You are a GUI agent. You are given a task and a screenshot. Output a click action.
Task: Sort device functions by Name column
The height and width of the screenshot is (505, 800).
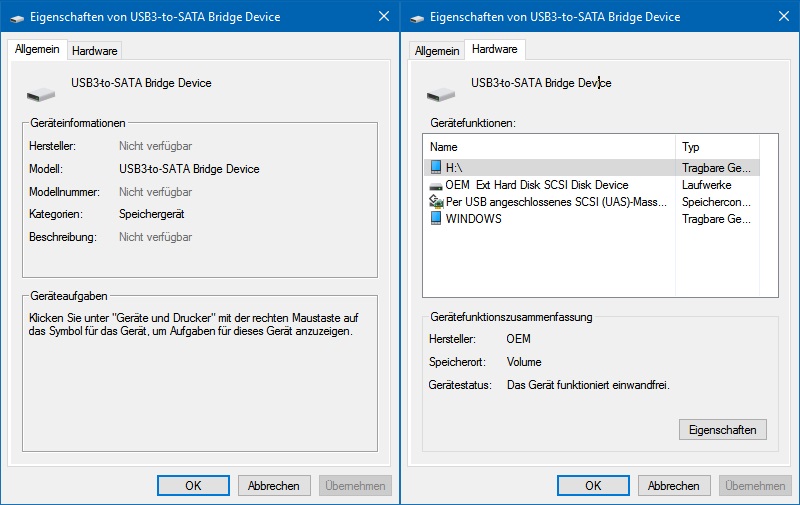[x=550, y=147]
